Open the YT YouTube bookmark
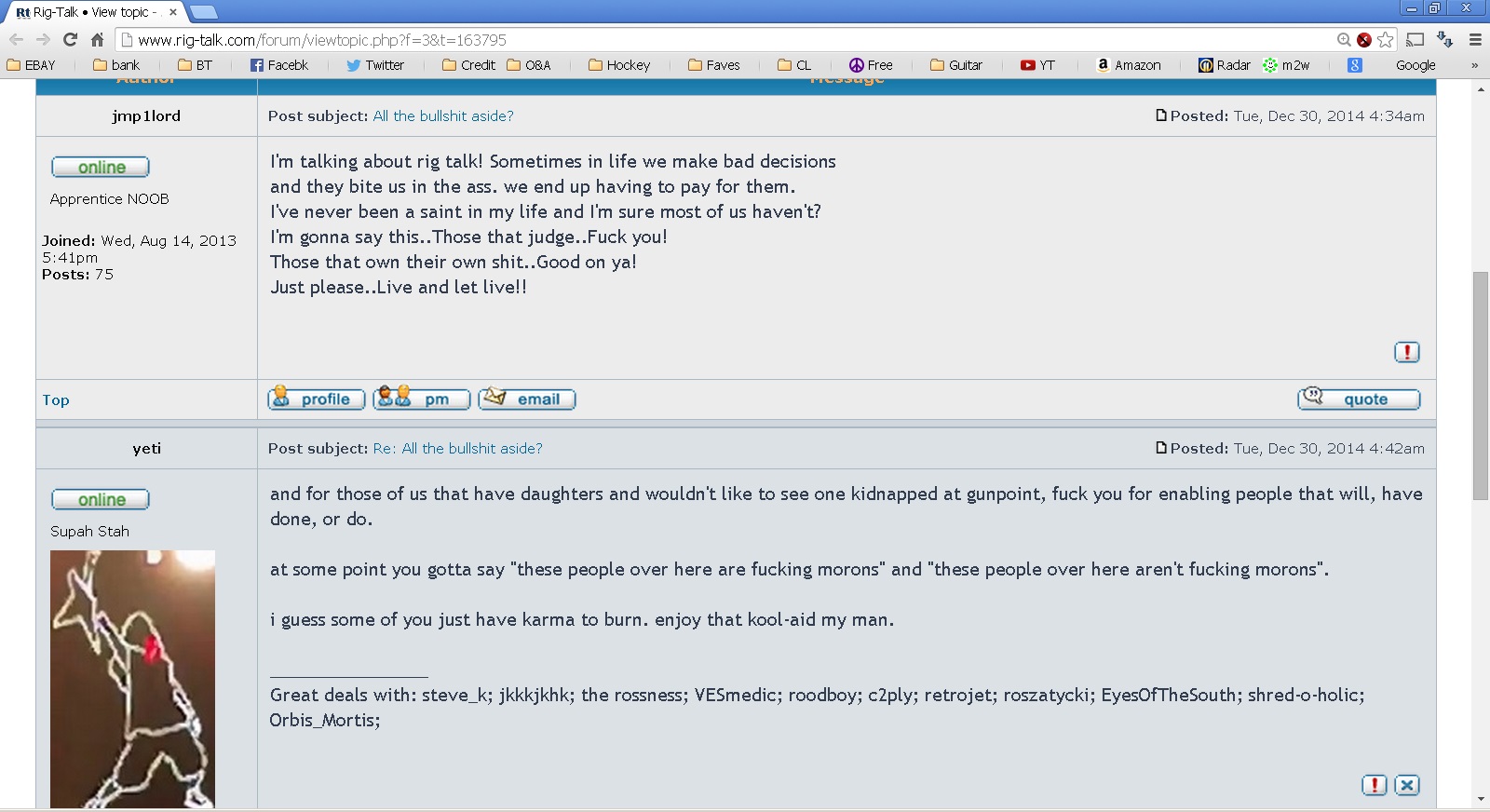 tap(1037, 65)
